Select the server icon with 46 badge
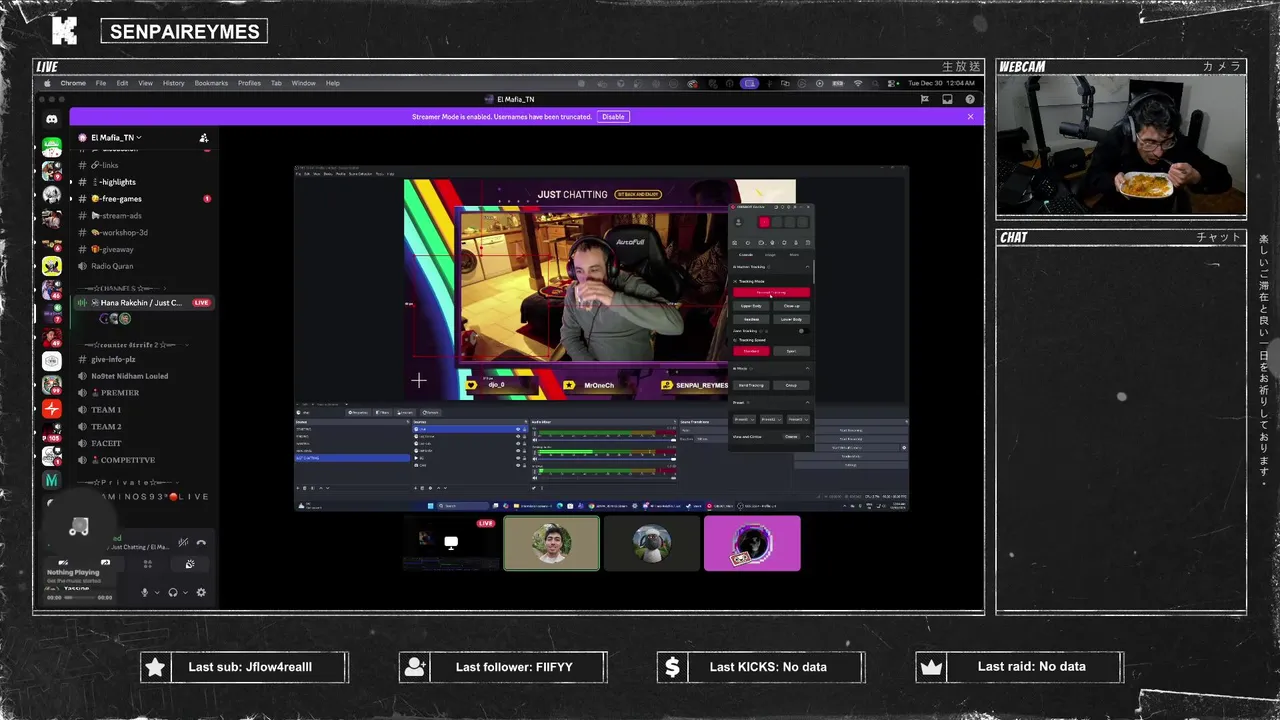The width and height of the screenshot is (1280, 720). (52, 290)
